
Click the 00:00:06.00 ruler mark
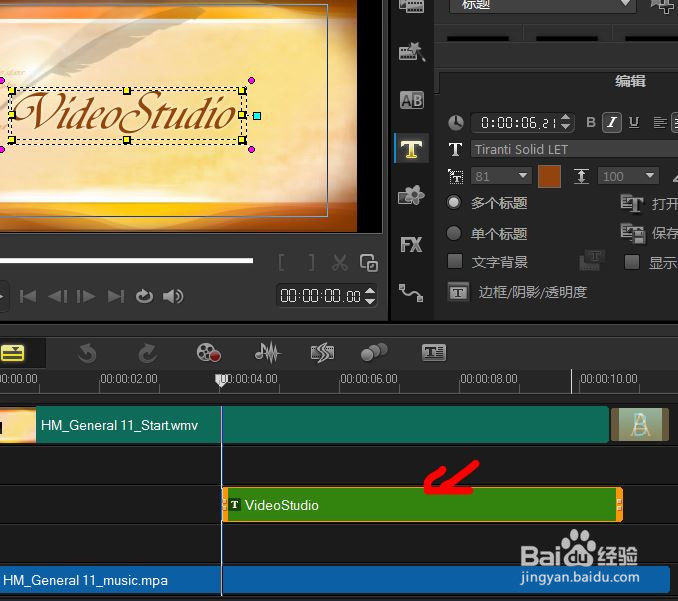coord(368,379)
